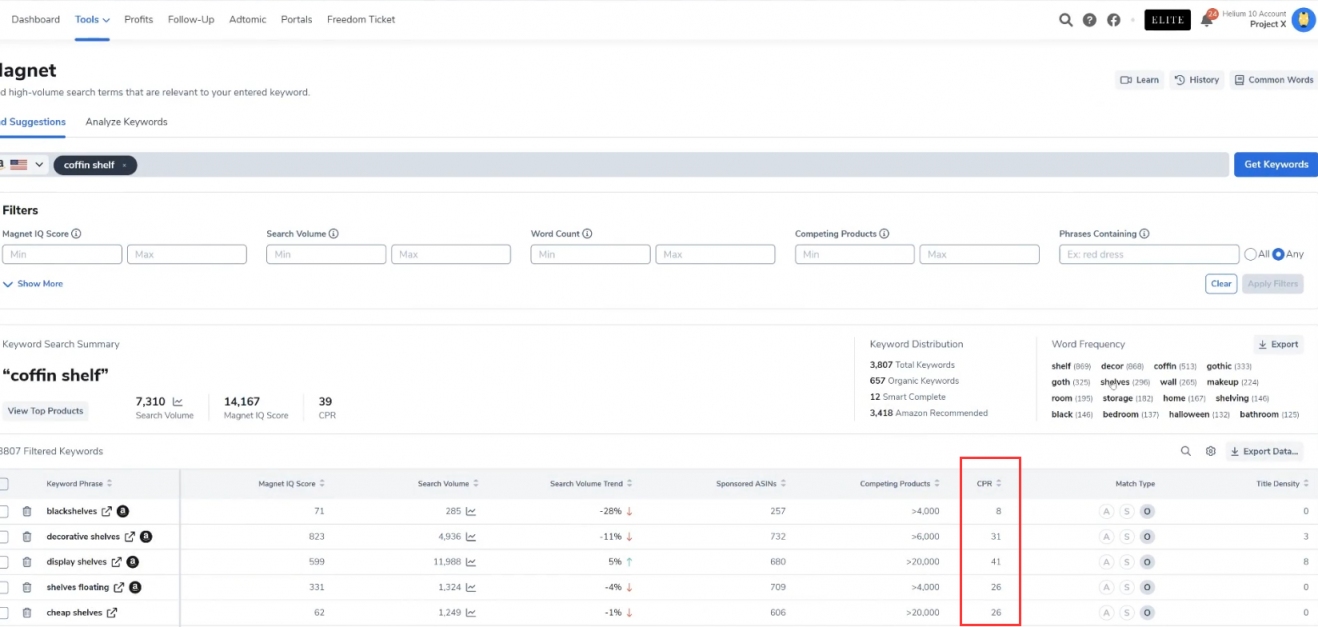Open the Facebook icon in the header
The height and width of the screenshot is (627, 1318).
tap(1114, 20)
